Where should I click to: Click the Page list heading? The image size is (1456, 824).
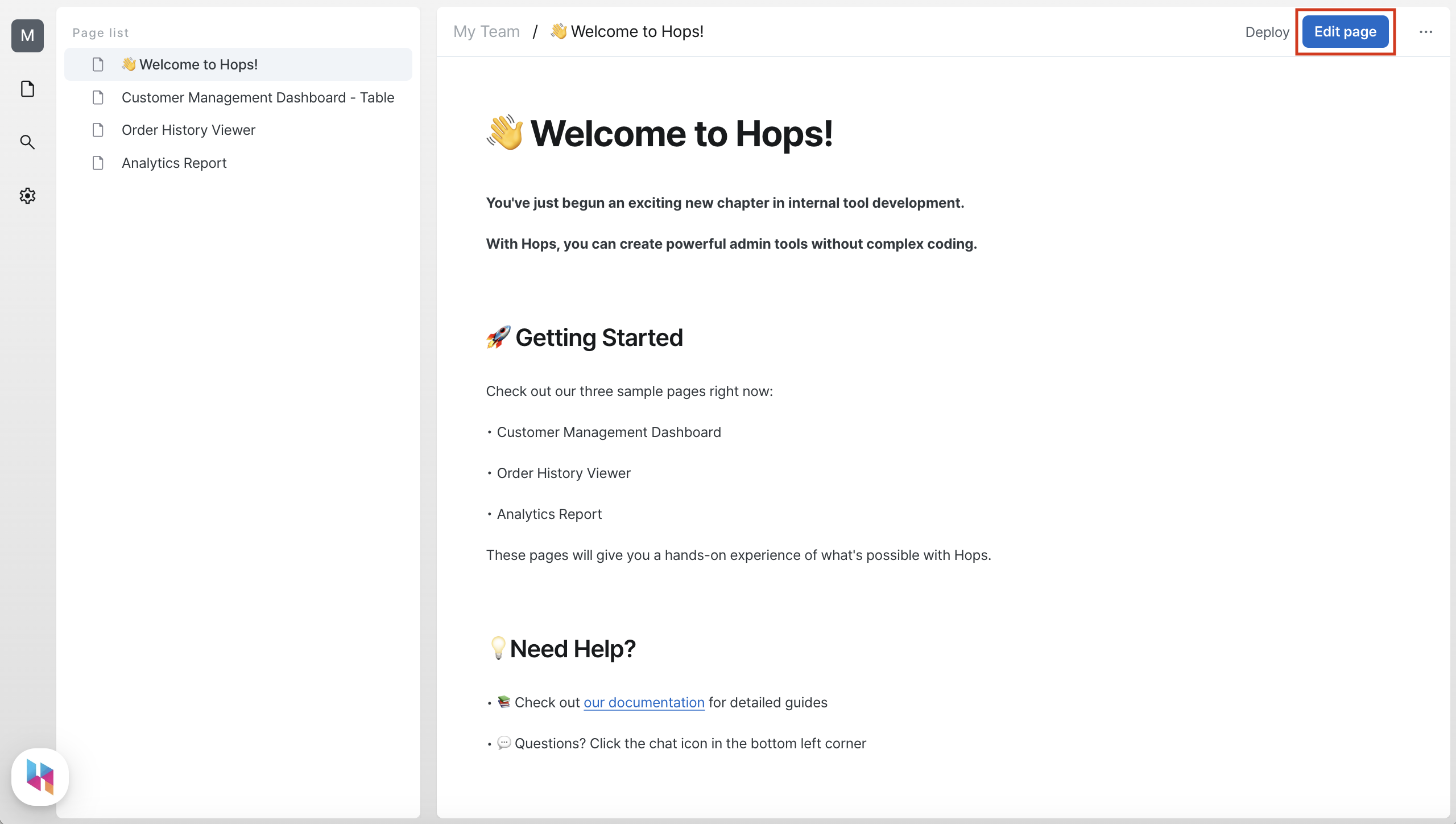101,33
